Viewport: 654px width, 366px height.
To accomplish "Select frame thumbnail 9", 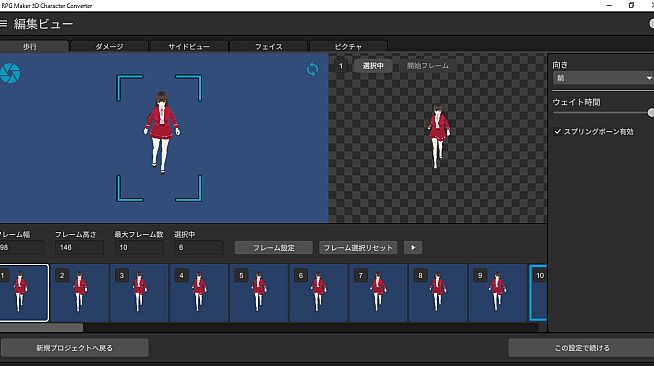I will (x=497, y=293).
